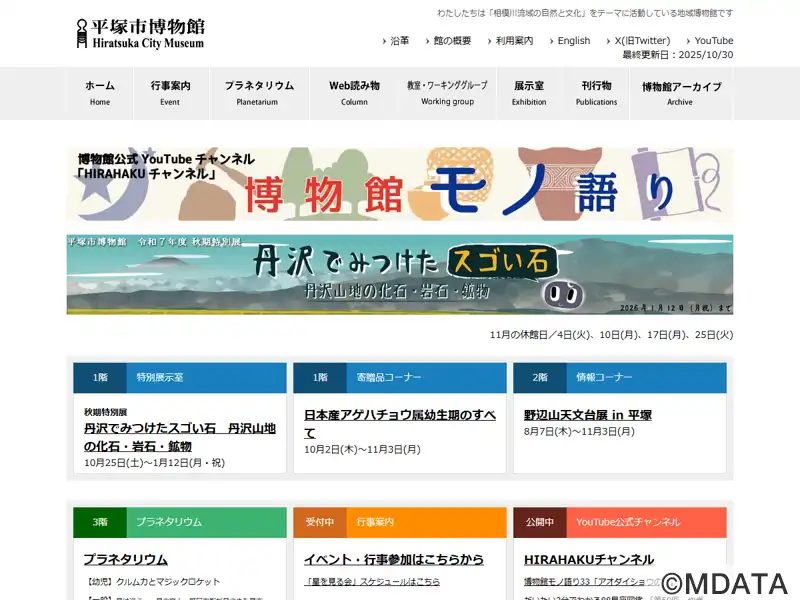The height and width of the screenshot is (600, 800).
Task: Open the Working group menu item
Action: pyautogui.click(x=447, y=93)
